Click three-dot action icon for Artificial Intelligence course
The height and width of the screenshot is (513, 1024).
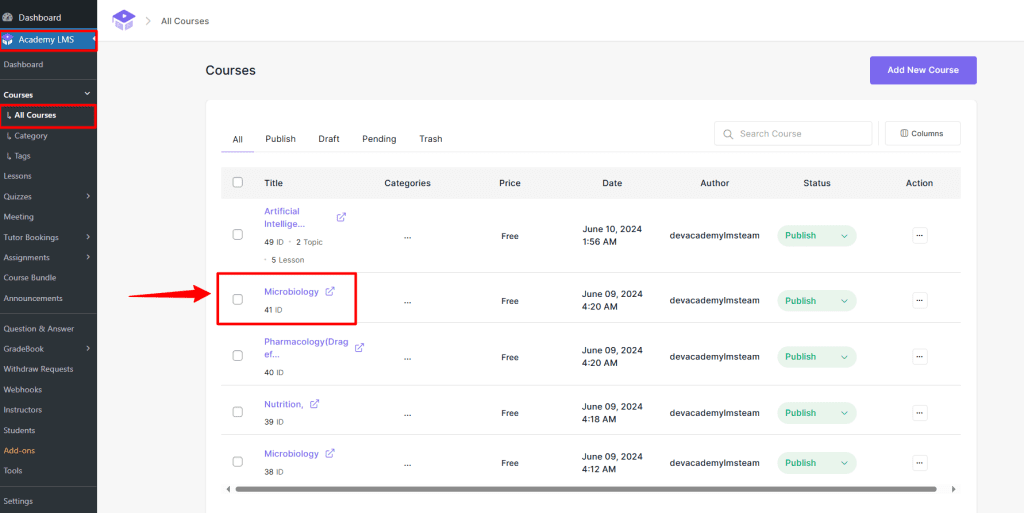(x=919, y=235)
